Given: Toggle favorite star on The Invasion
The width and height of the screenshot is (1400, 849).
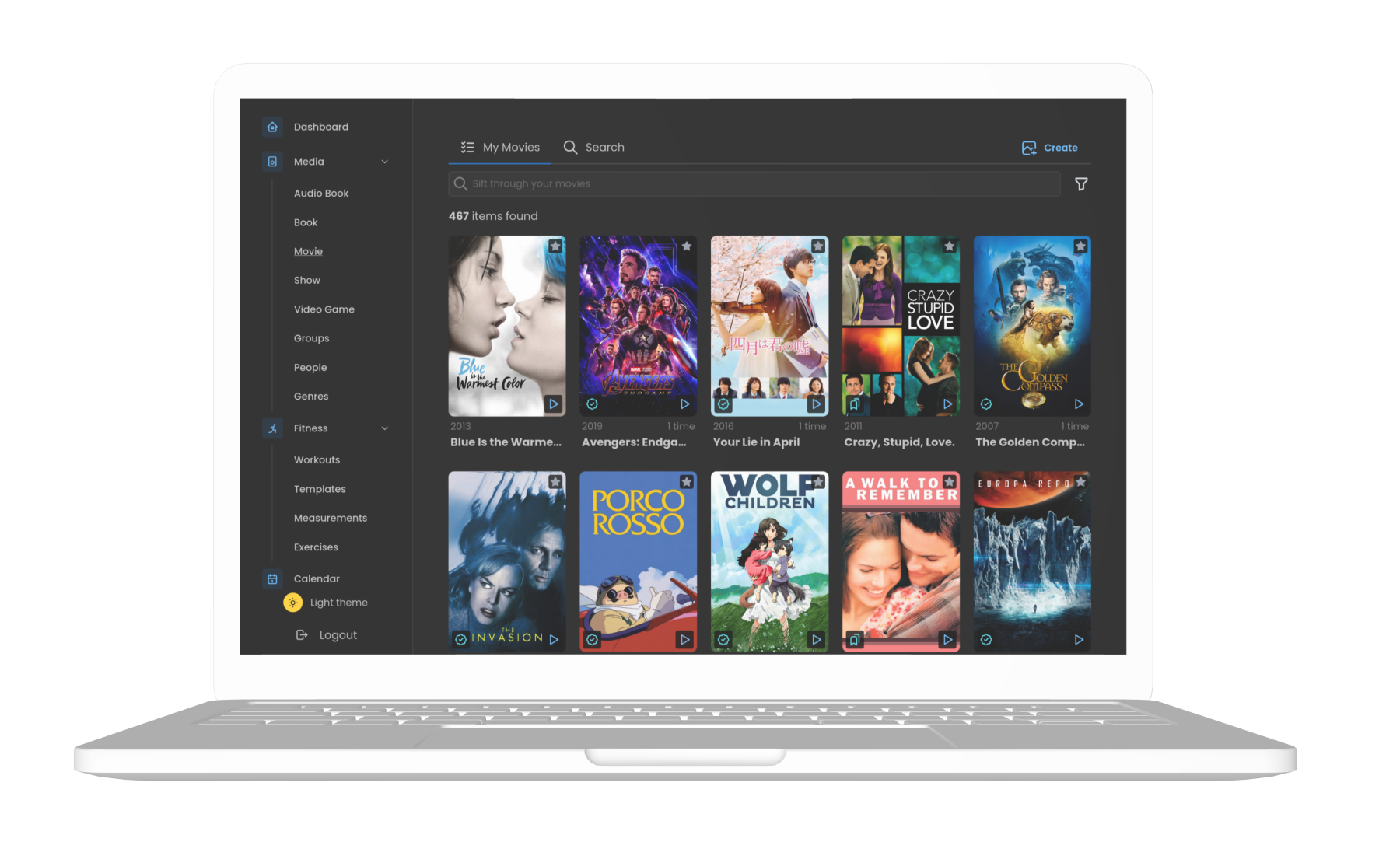Looking at the screenshot, I should 555,482.
